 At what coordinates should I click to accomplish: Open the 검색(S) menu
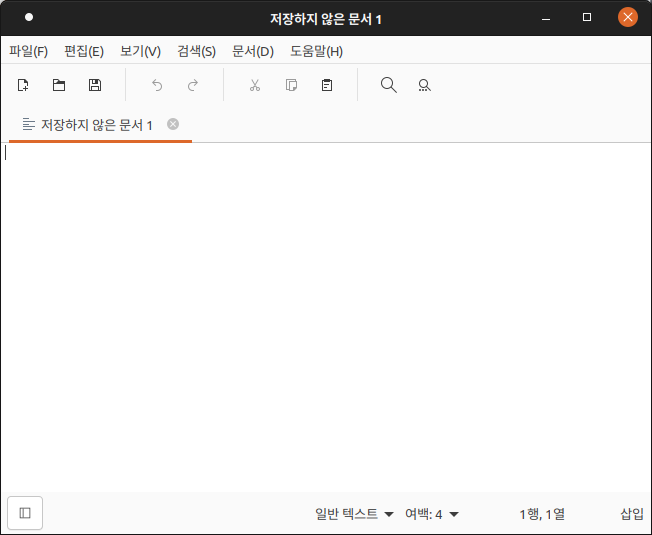coord(196,51)
